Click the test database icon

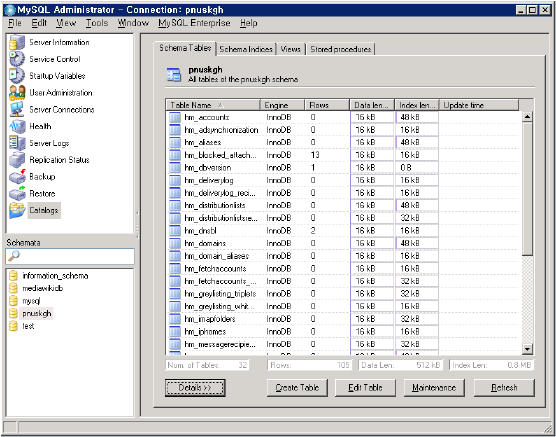click(13, 326)
